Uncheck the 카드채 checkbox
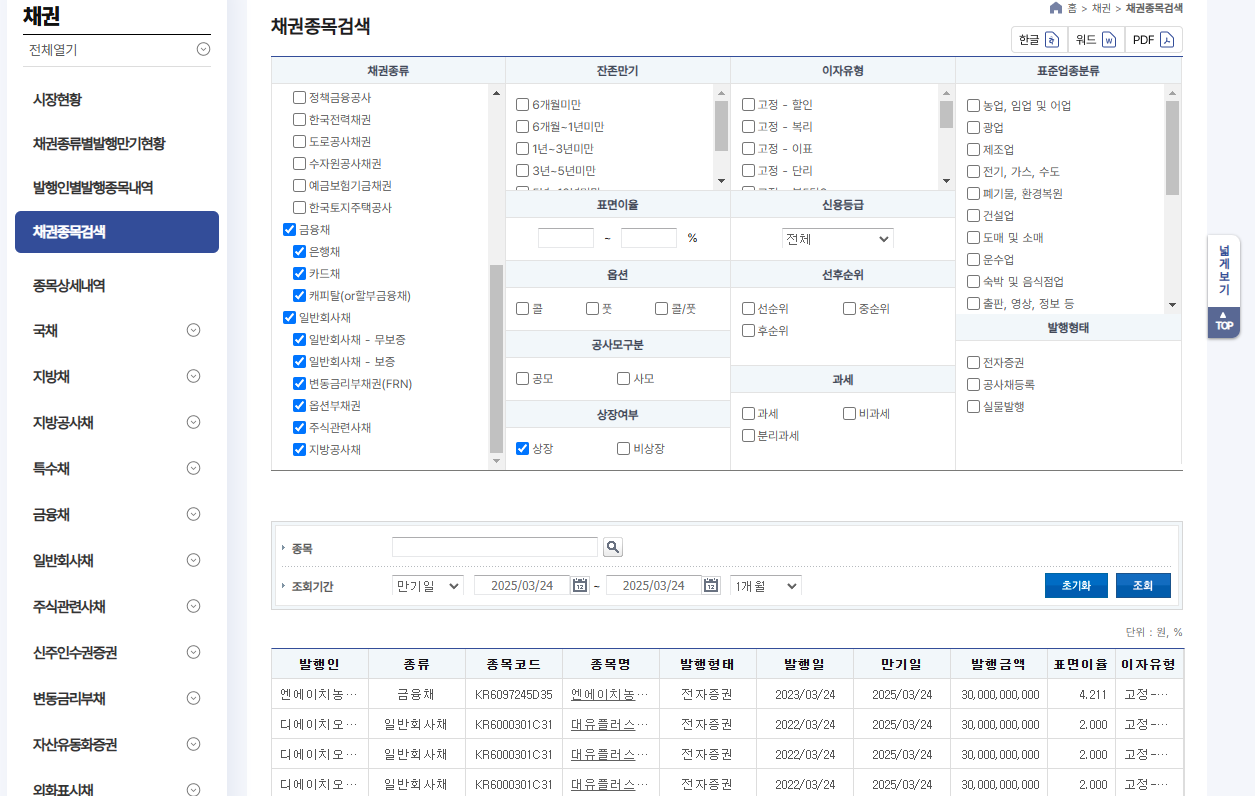1255x796 pixels. pos(299,274)
